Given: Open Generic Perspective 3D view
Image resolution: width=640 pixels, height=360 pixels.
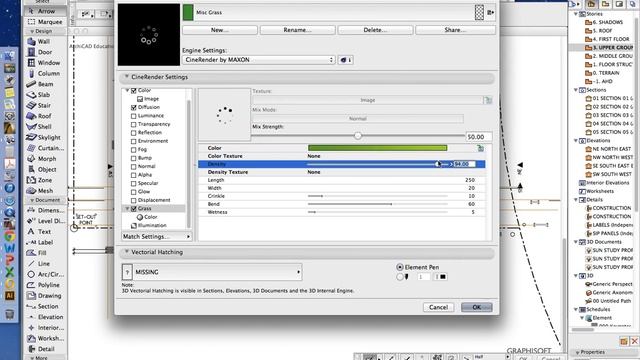Looking at the screenshot, I should pyautogui.click(x=609, y=284).
